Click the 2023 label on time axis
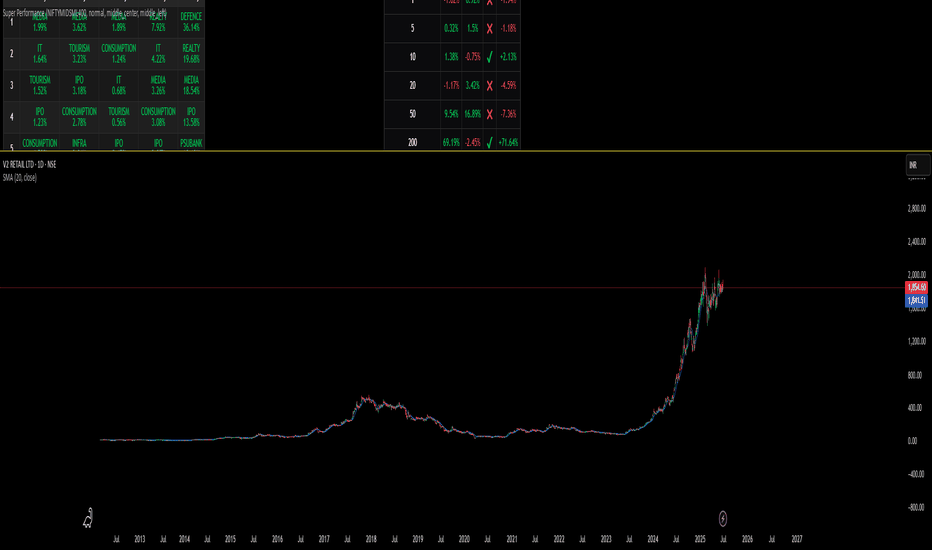 (606, 539)
